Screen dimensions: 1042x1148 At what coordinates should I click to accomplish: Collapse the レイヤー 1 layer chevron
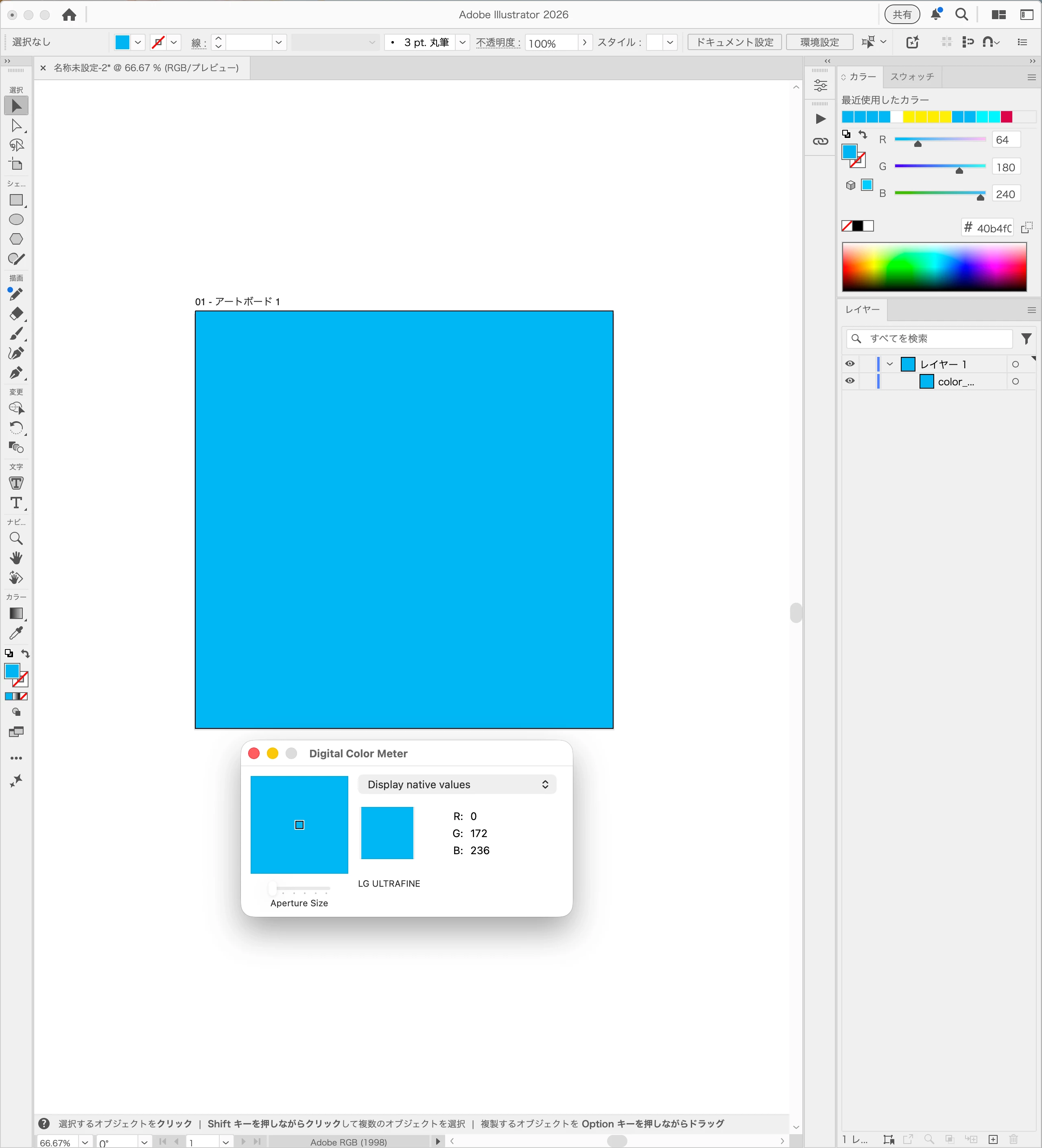tap(889, 364)
